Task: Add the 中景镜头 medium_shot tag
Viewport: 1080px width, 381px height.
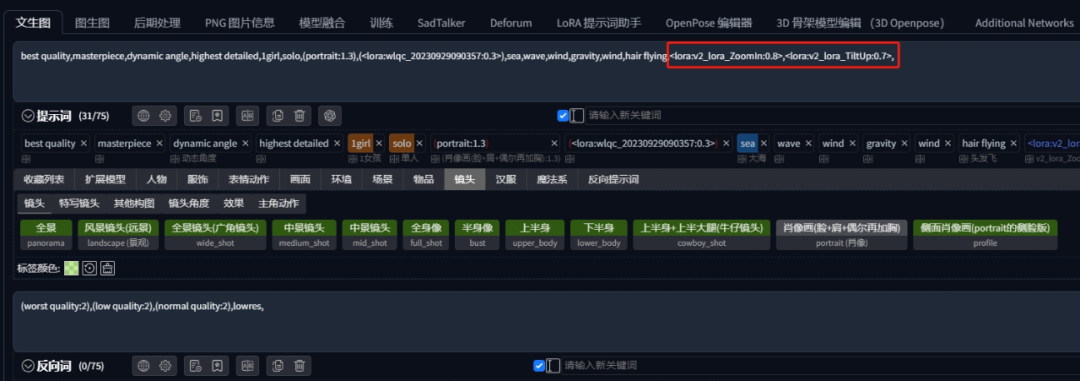Action: 304,234
